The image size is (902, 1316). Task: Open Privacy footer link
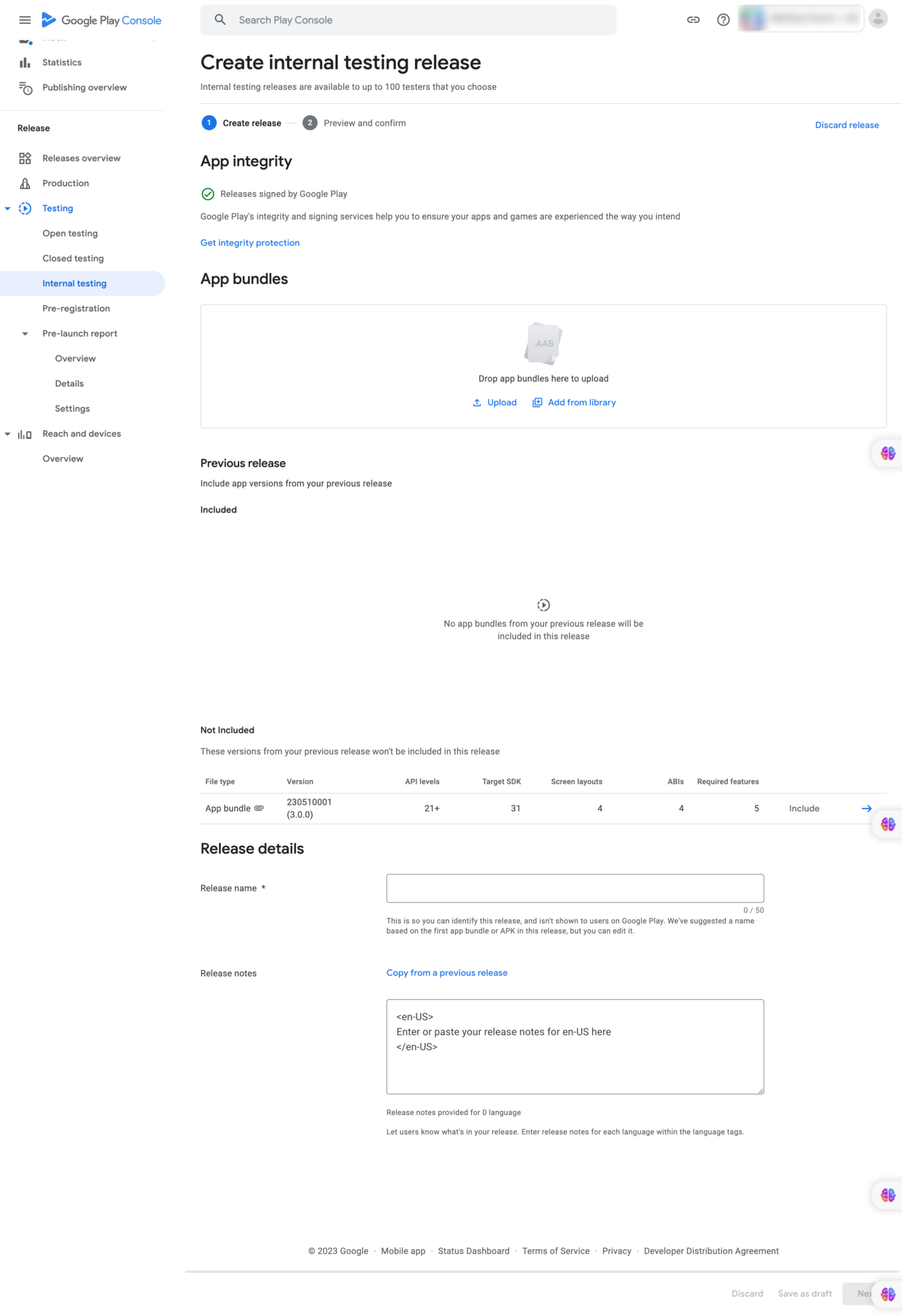[617, 1251]
